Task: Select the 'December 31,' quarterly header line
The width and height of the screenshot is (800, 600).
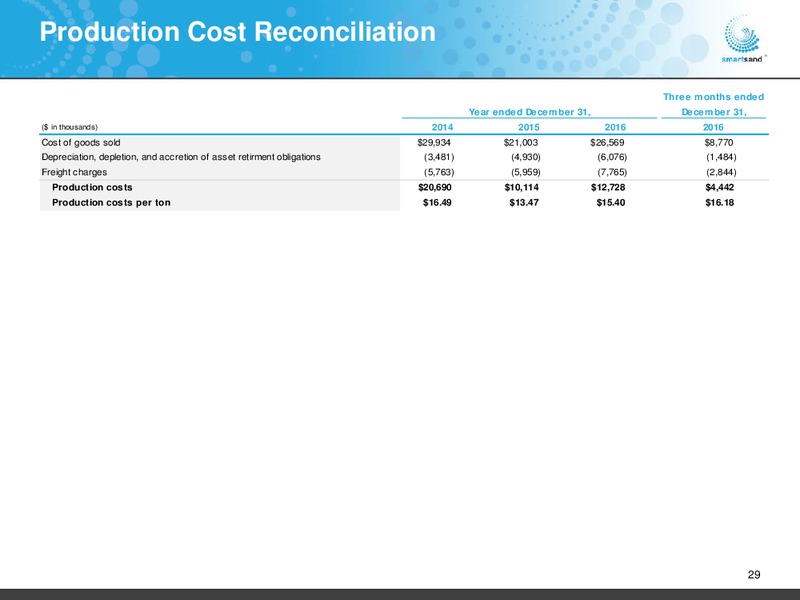Action: (714, 112)
